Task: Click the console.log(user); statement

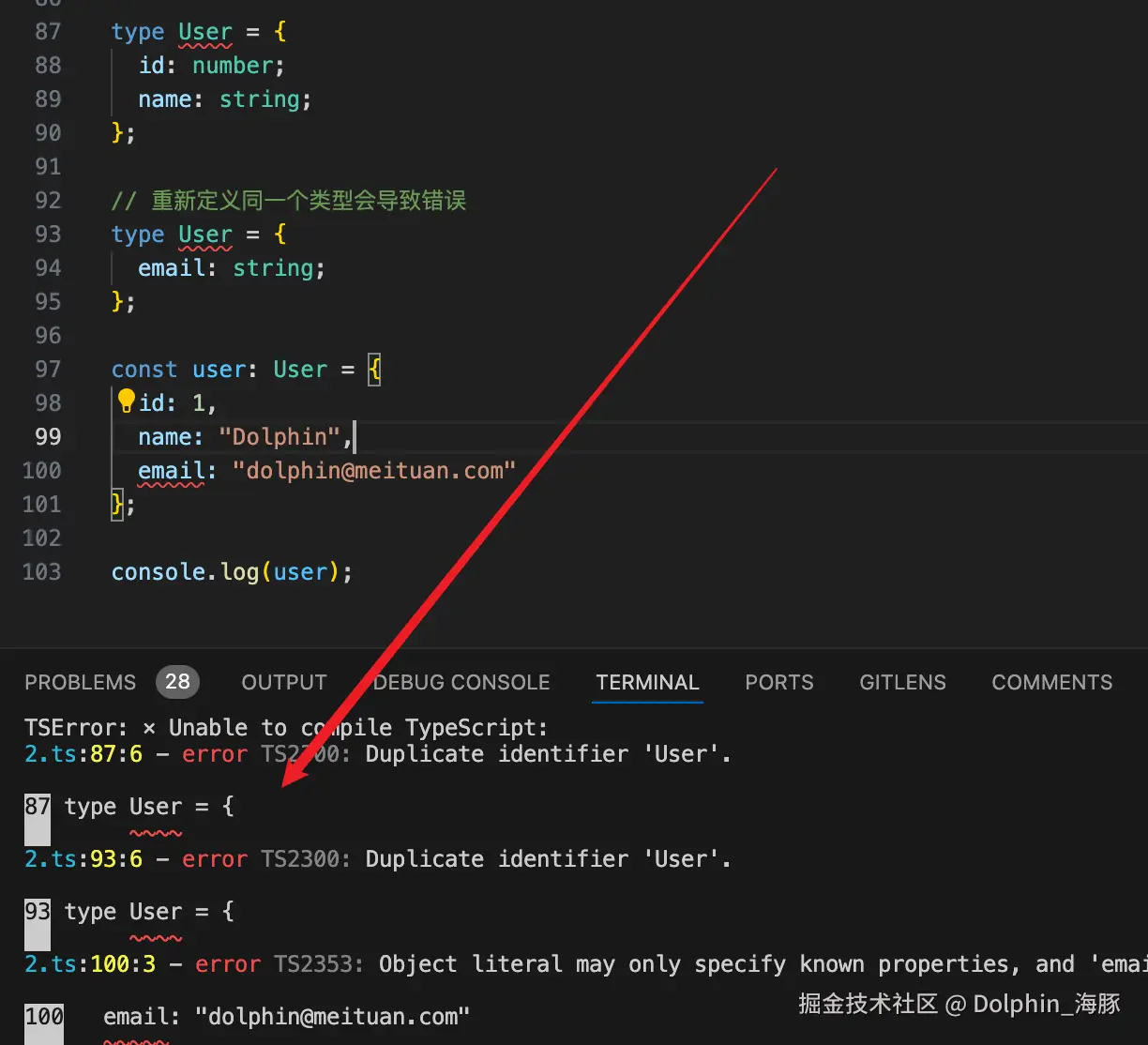Action: (232, 572)
